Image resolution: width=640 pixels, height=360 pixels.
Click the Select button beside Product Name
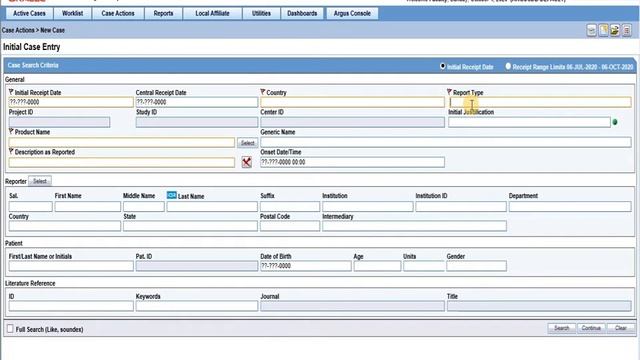coord(247,143)
